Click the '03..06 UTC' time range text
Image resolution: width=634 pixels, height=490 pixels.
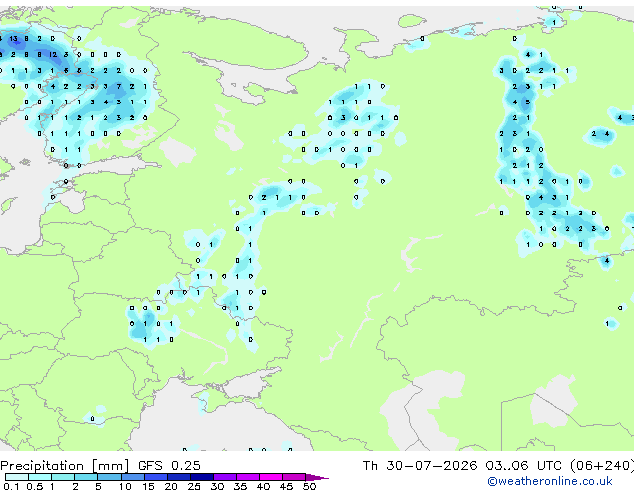pyautogui.click(x=523, y=466)
